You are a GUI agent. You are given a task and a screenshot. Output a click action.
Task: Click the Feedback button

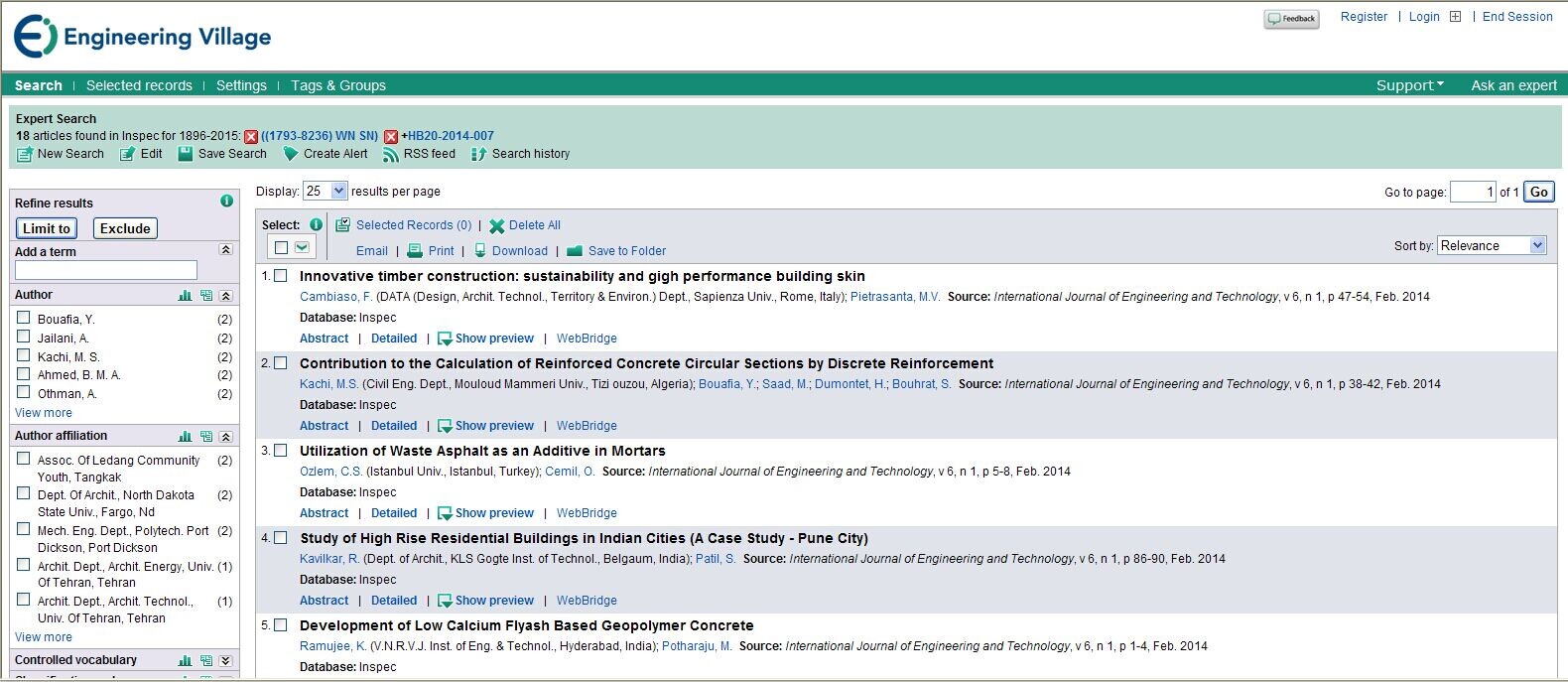pyautogui.click(x=1291, y=19)
